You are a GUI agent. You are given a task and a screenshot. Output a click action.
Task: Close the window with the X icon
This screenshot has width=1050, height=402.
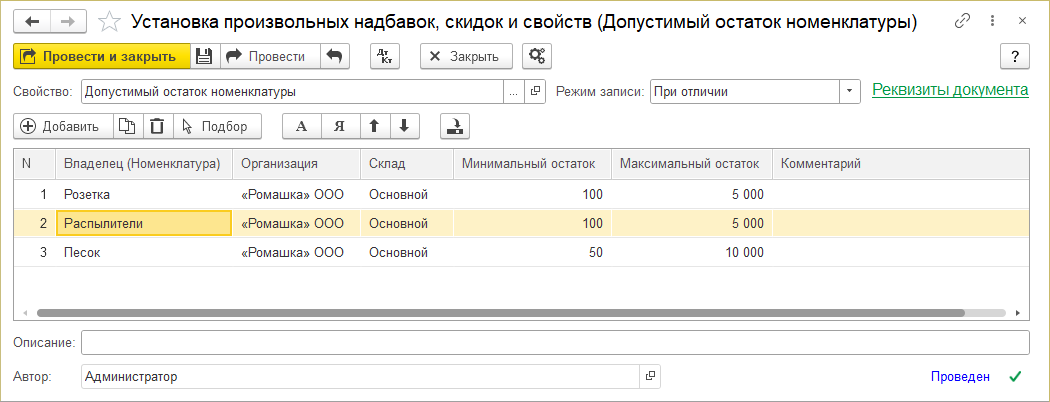1022,21
